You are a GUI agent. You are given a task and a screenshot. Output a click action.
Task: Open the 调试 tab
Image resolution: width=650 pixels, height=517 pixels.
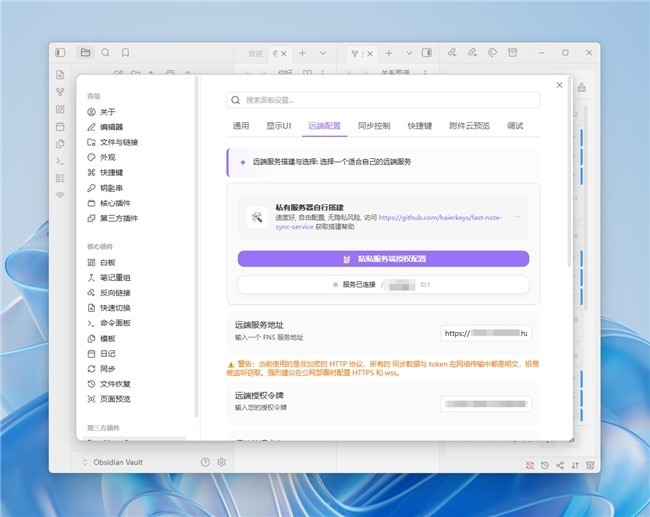(515, 126)
